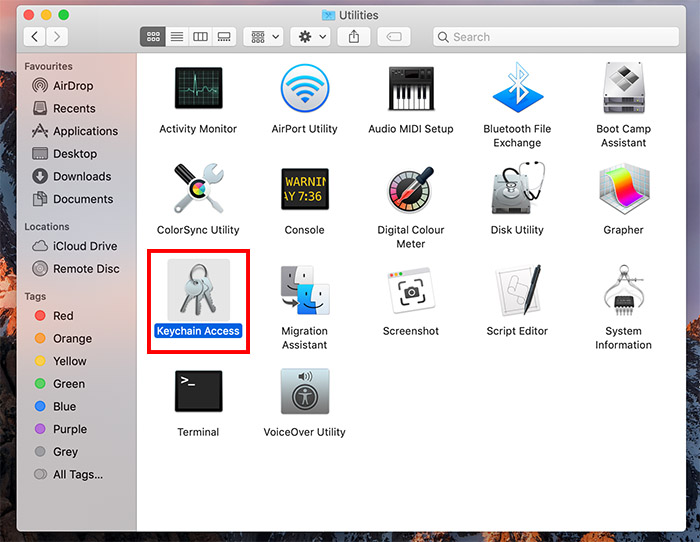
Task: Switch to list view
Action: click(x=177, y=37)
